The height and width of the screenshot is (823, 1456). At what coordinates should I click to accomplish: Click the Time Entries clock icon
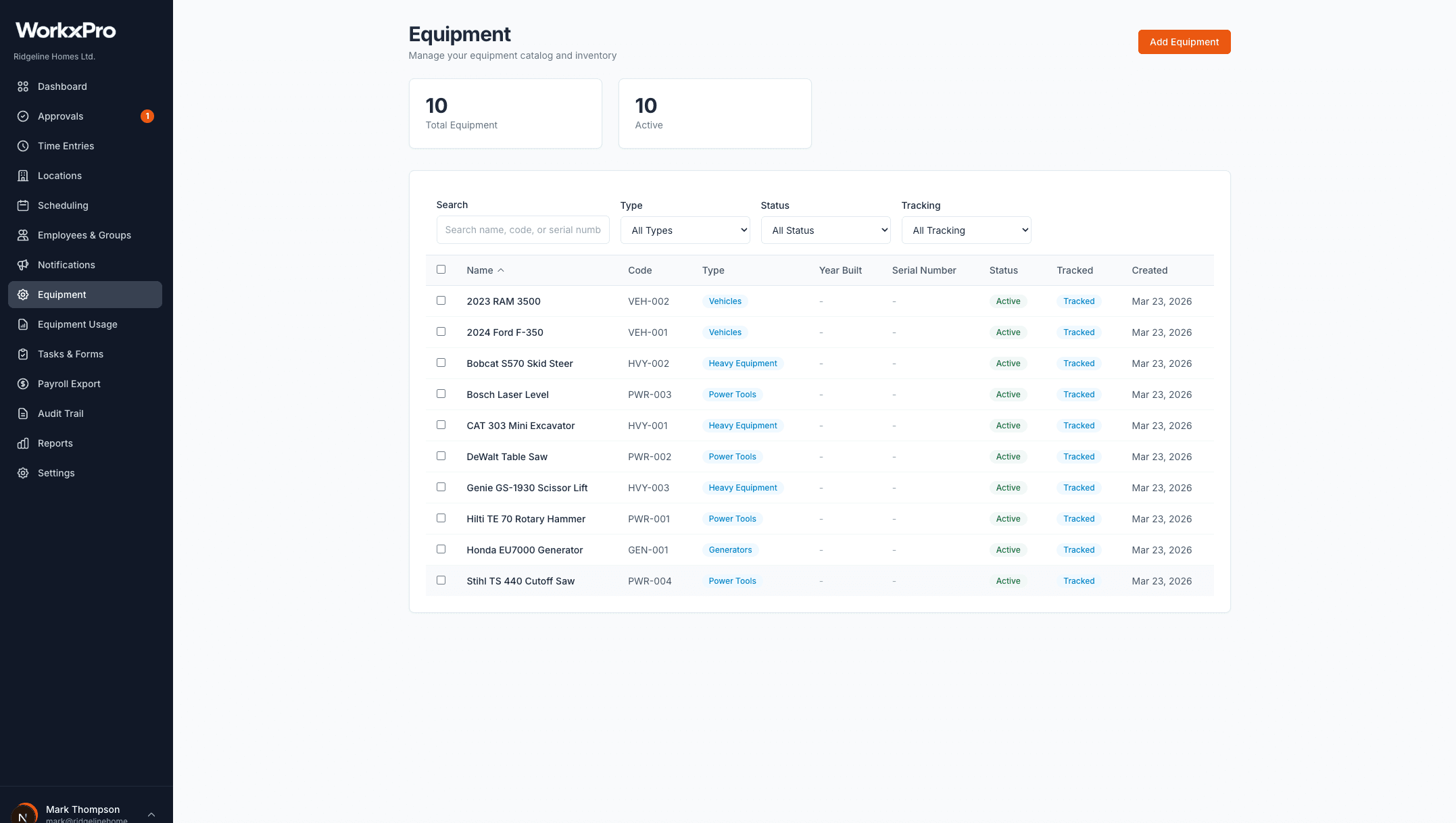(x=23, y=146)
